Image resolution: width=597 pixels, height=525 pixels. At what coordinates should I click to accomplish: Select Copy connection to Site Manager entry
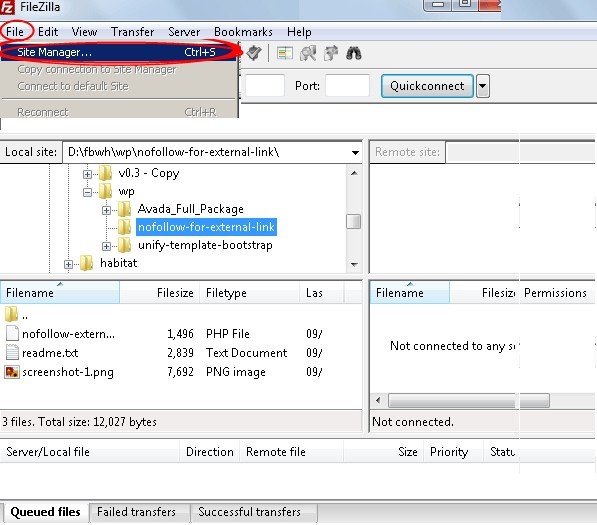(x=119, y=69)
